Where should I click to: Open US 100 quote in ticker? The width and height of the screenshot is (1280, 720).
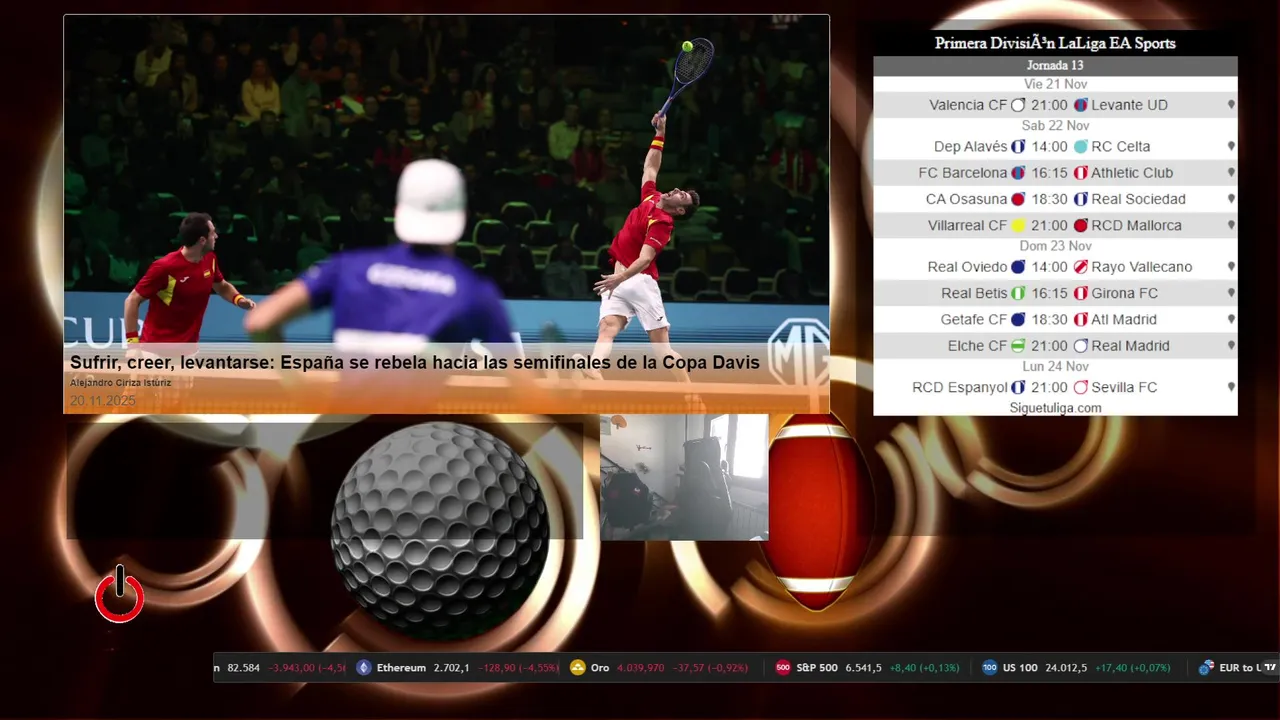(x=1076, y=668)
